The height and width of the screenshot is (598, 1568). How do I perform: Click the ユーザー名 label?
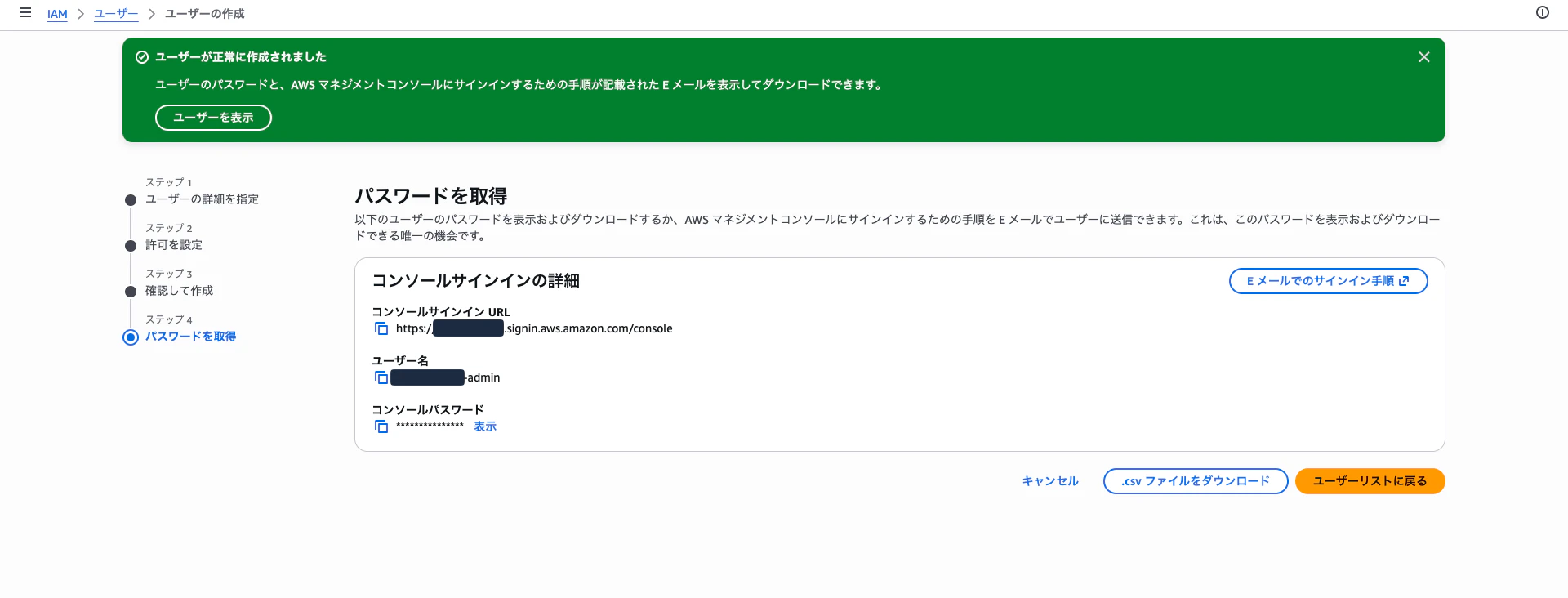(x=400, y=361)
